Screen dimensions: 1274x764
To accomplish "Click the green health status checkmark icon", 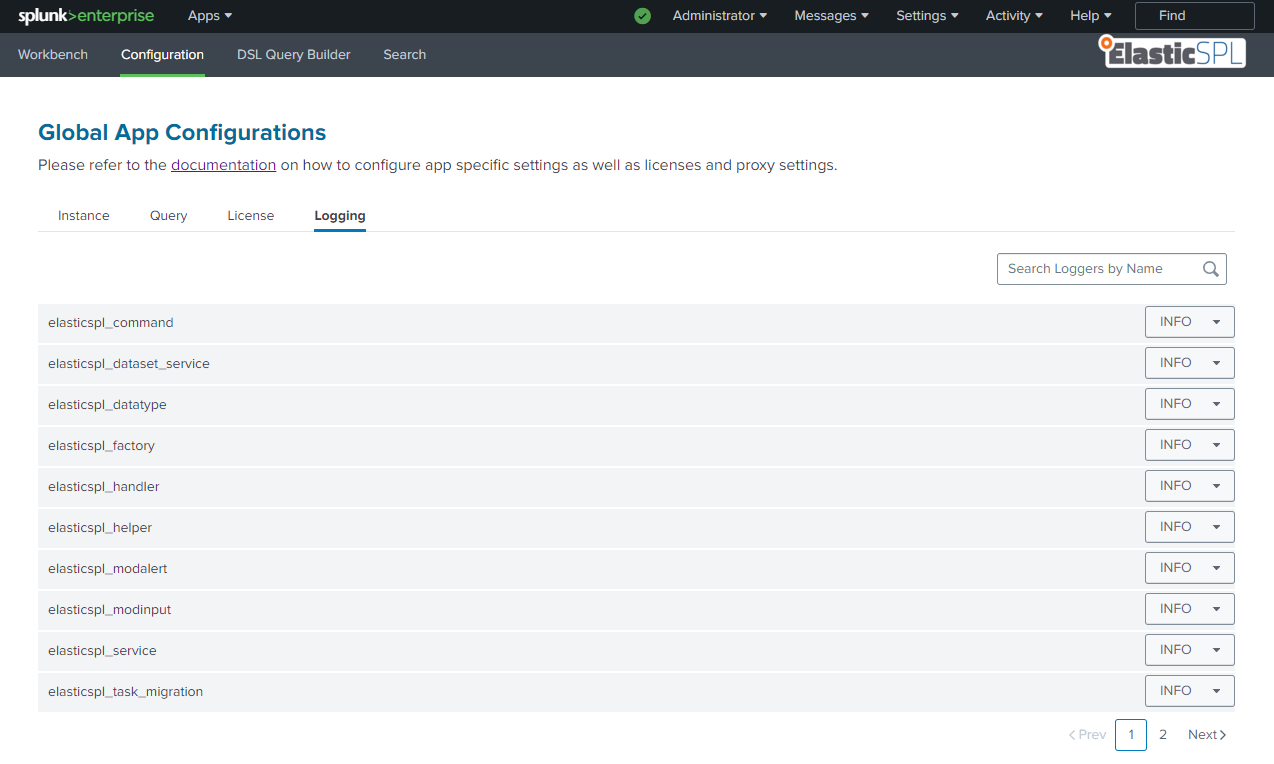I will point(642,16).
